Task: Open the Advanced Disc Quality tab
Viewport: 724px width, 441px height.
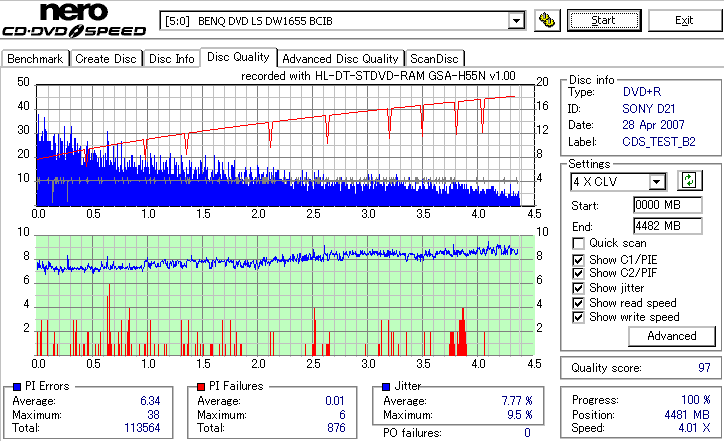Action: [340, 59]
